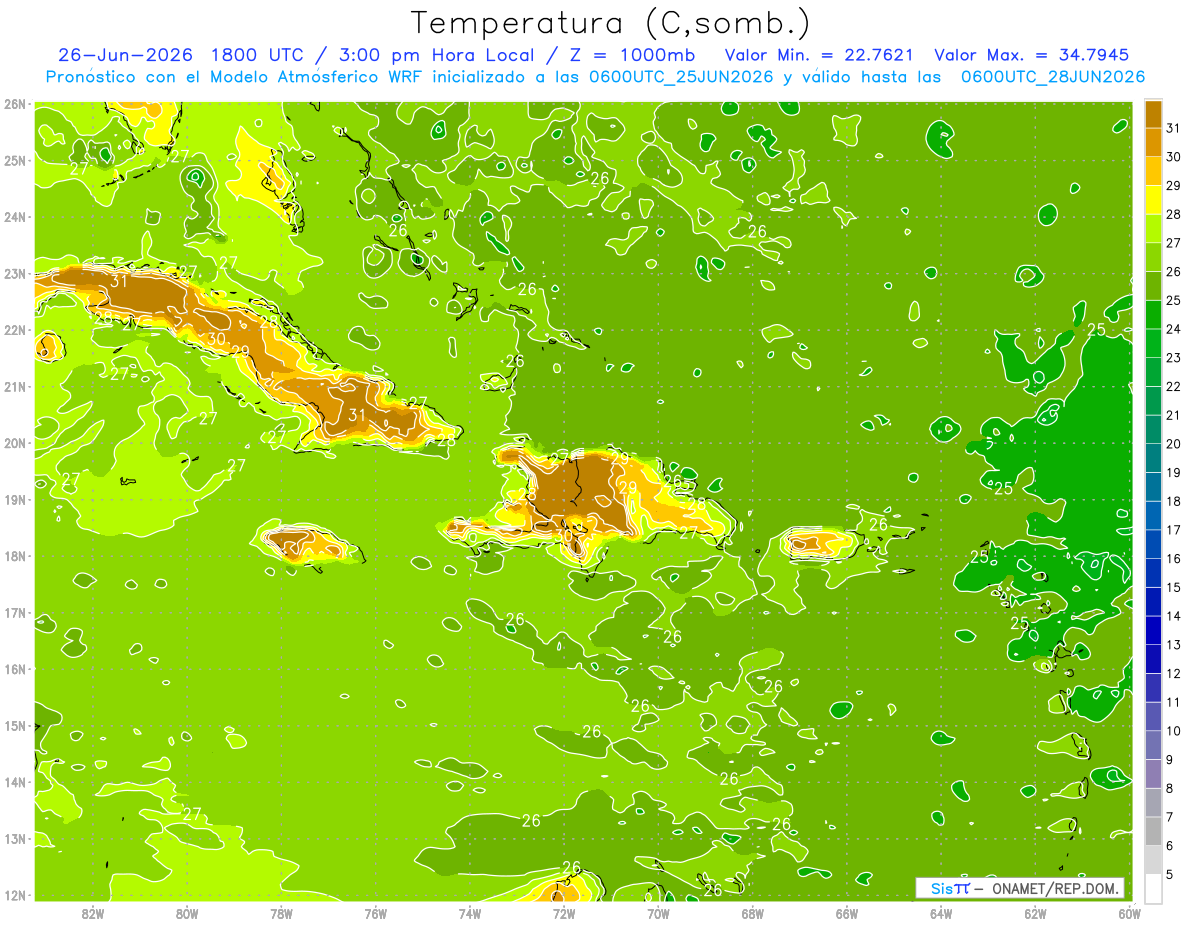Click the 70W longitude axis label
This screenshot has height=927, width=1200.
pyautogui.click(x=658, y=914)
